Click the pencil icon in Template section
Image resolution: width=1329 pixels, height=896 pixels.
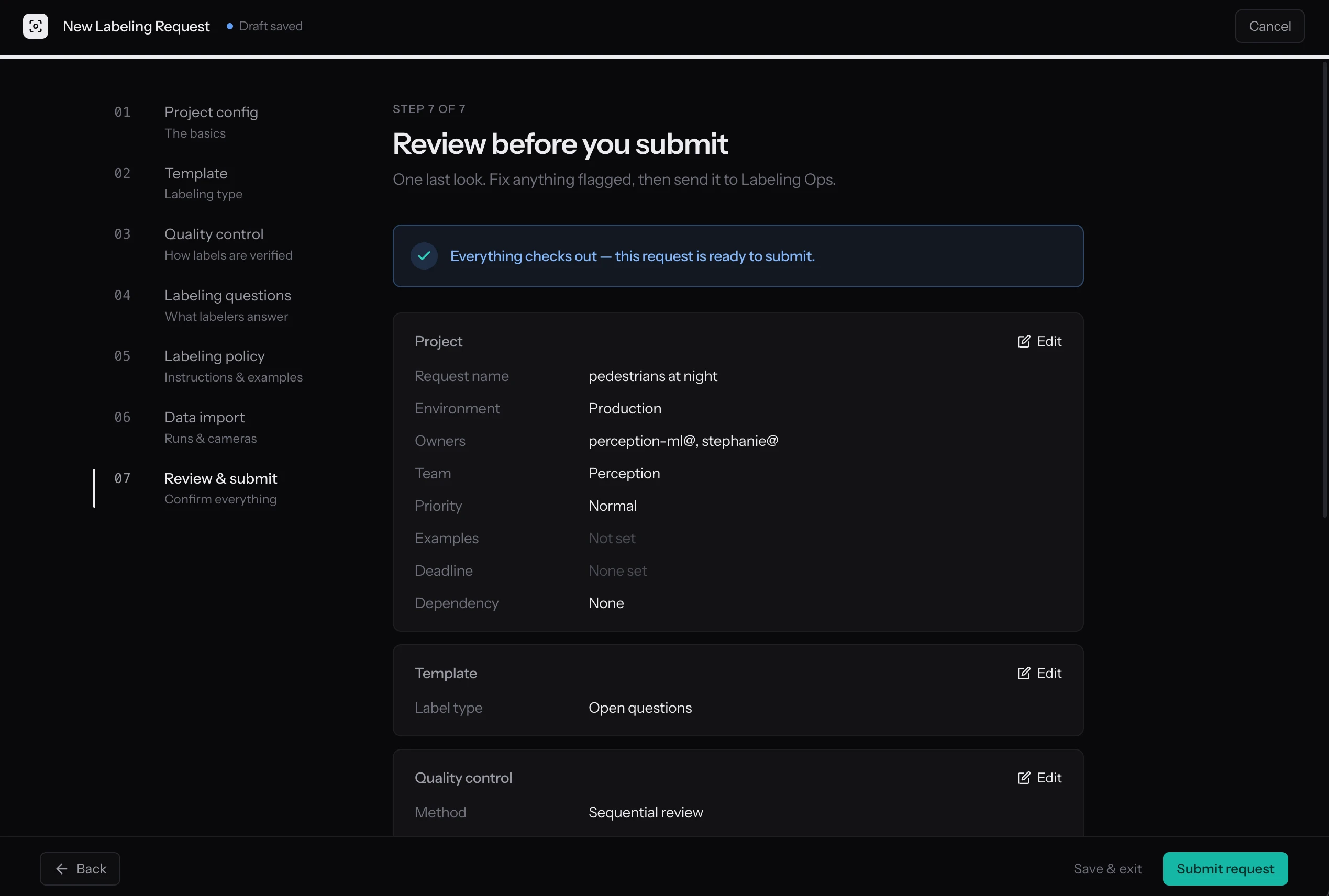pyautogui.click(x=1024, y=673)
